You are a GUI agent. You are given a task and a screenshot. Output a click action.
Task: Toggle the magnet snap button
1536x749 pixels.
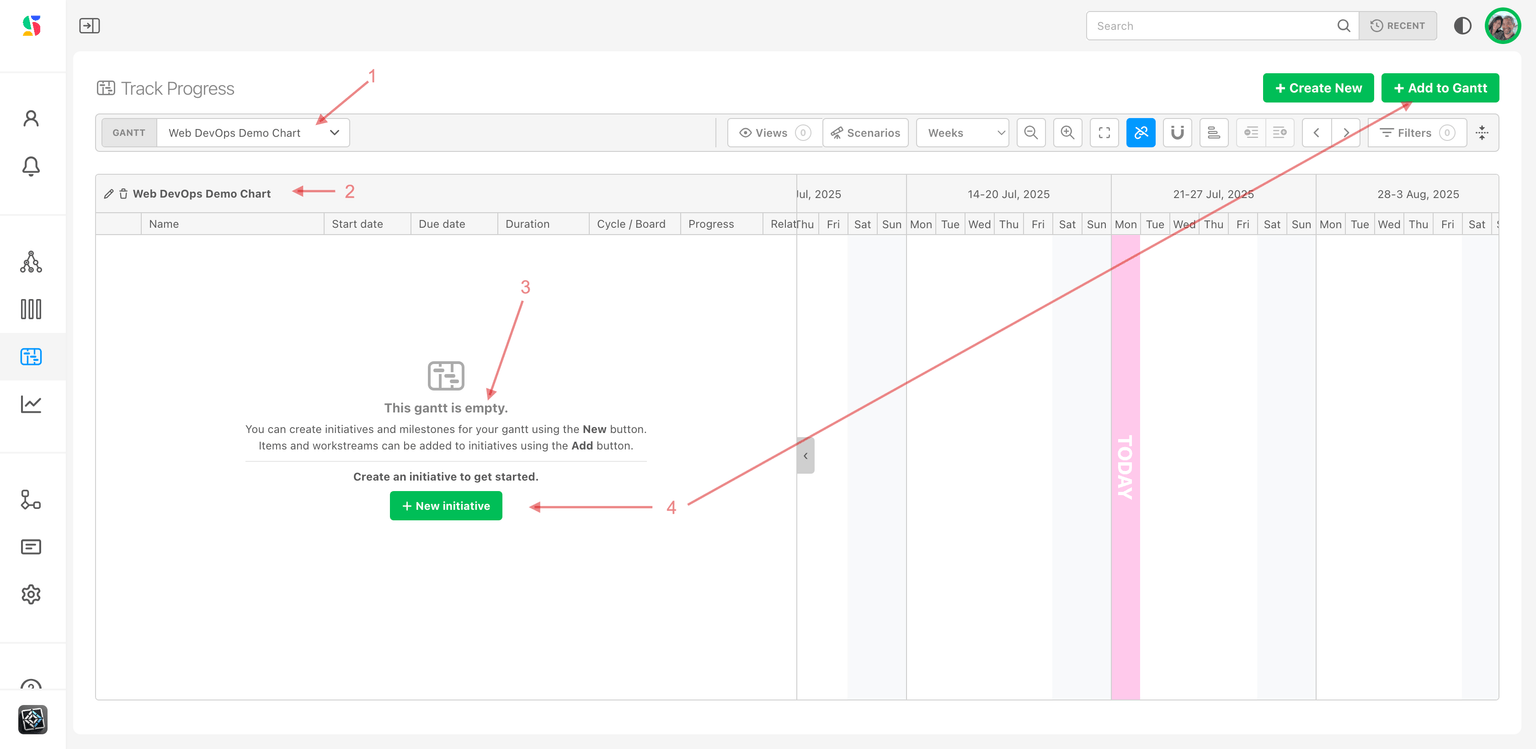1177,133
